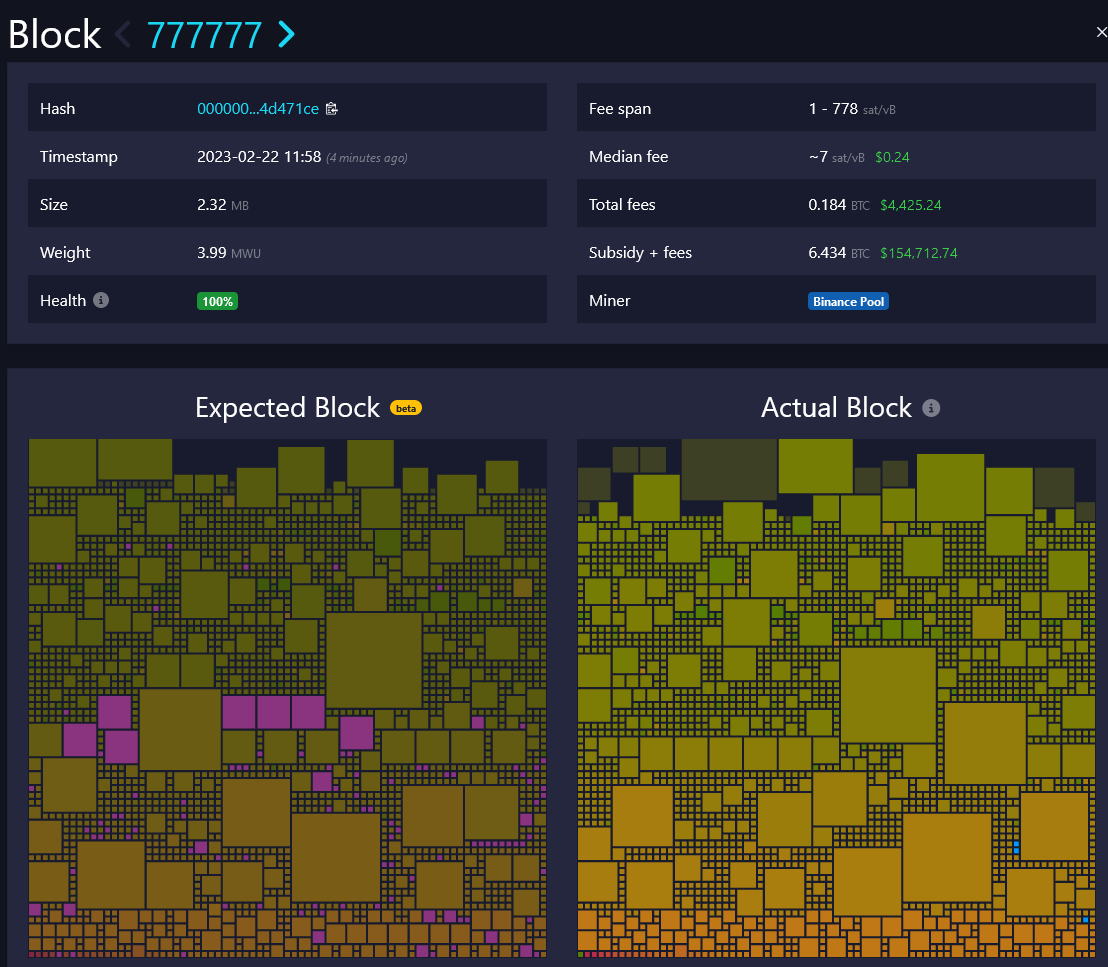
Task: Navigate to the next block arrow
Action: point(287,35)
